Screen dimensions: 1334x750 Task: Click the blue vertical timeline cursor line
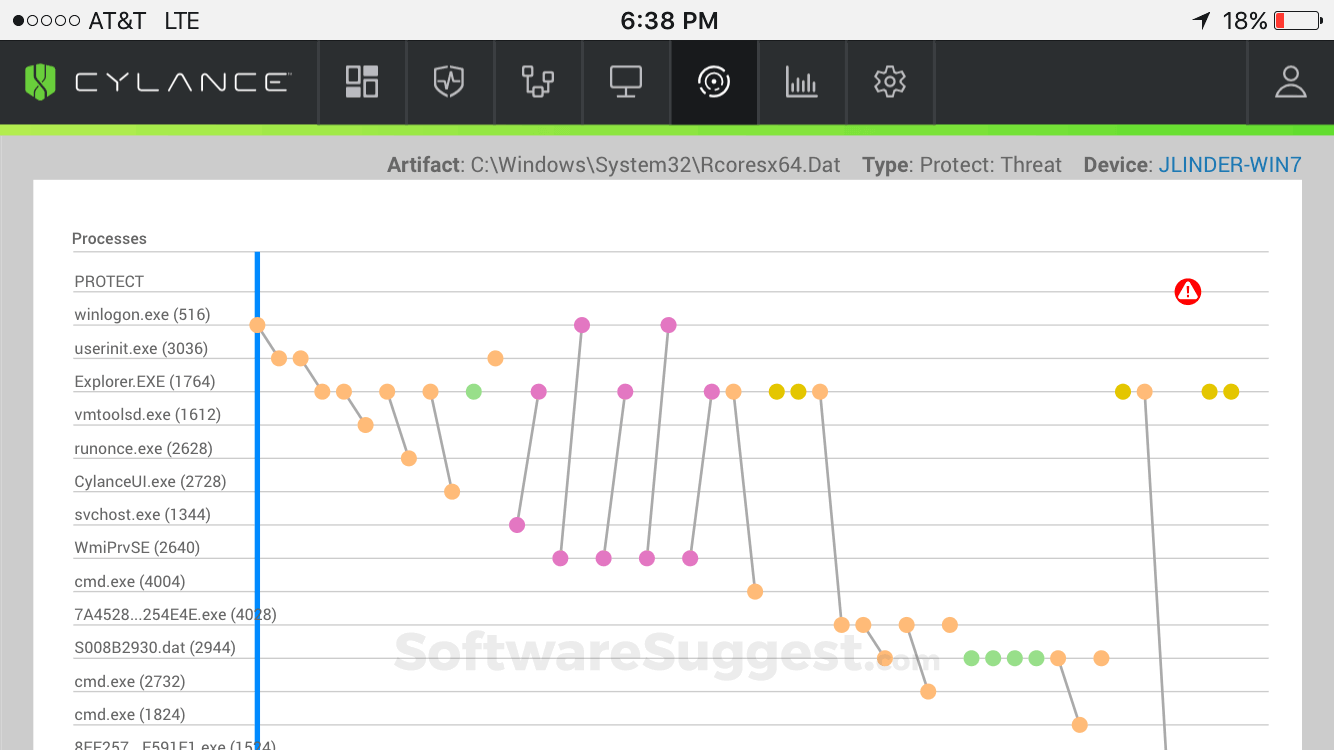[x=257, y=450]
